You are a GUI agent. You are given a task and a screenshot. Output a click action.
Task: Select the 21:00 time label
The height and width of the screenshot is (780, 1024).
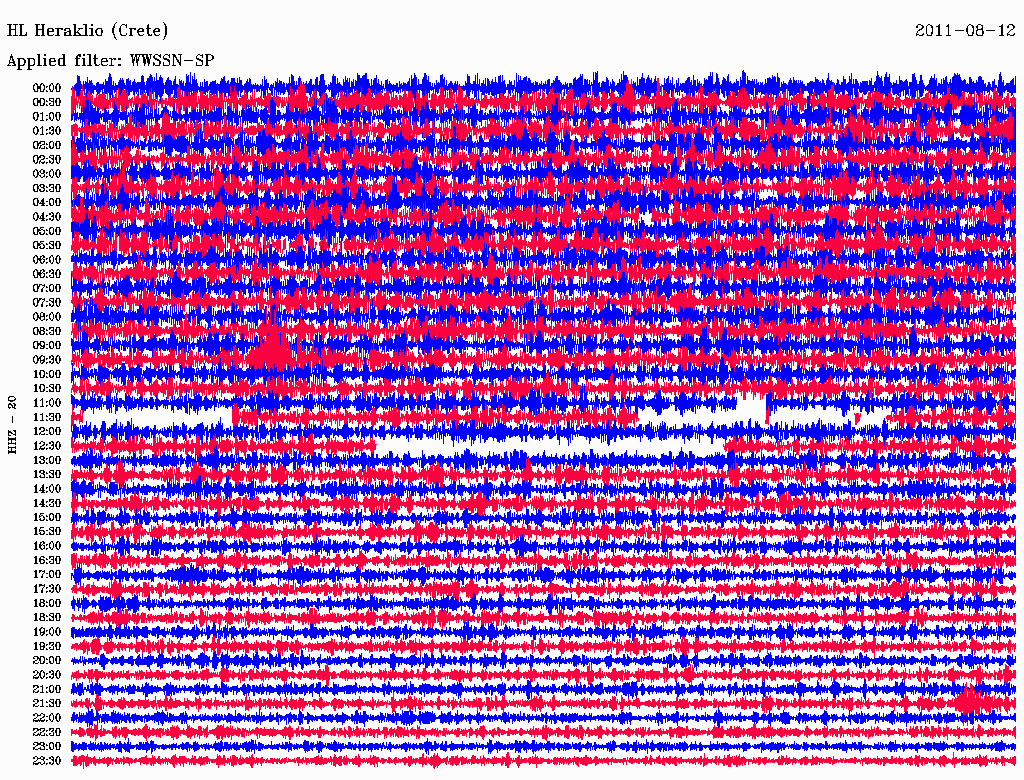[x=47, y=689]
